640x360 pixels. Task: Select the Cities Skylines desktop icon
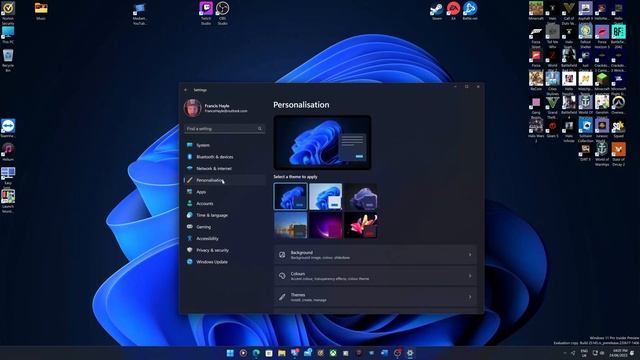pos(552,83)
